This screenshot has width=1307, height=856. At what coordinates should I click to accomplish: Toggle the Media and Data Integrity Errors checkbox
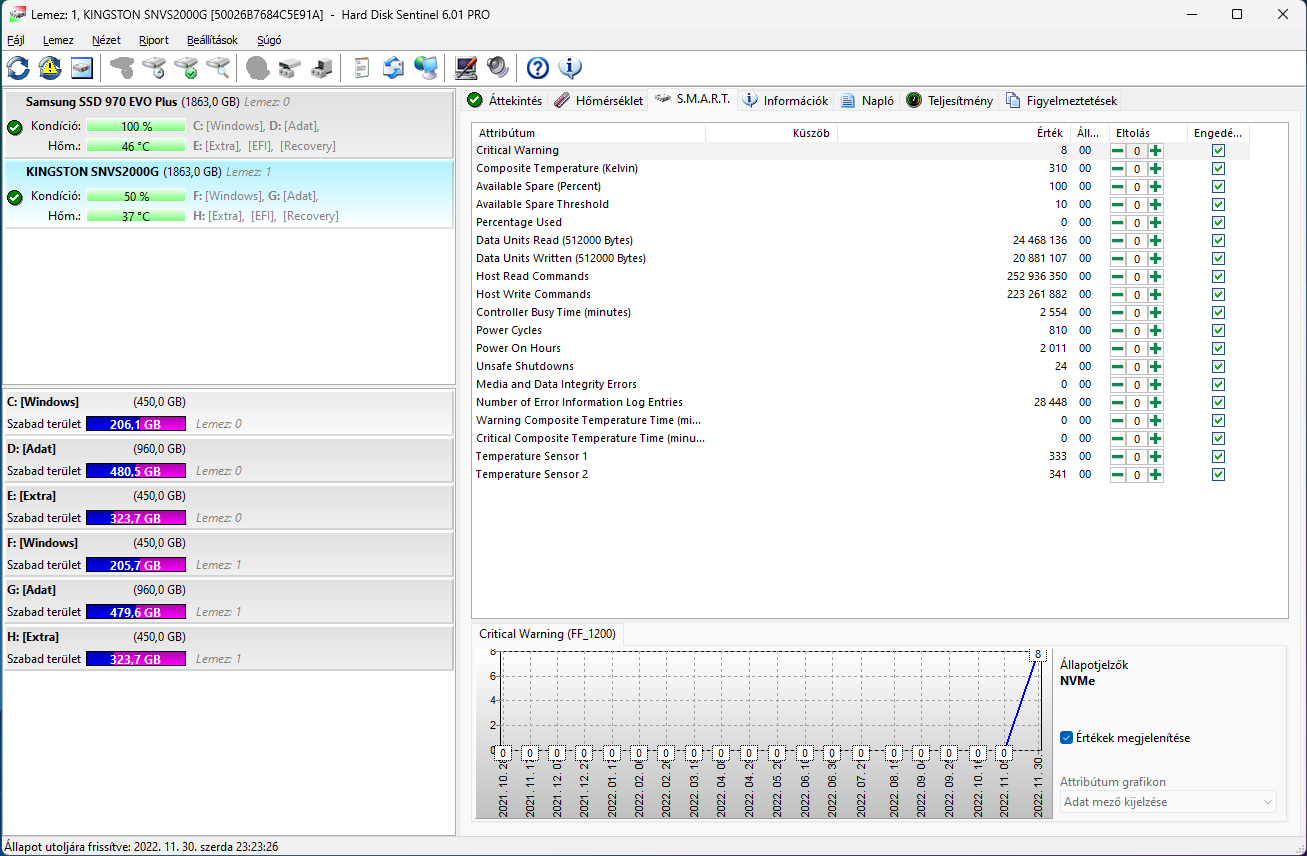coord(1218,384)
